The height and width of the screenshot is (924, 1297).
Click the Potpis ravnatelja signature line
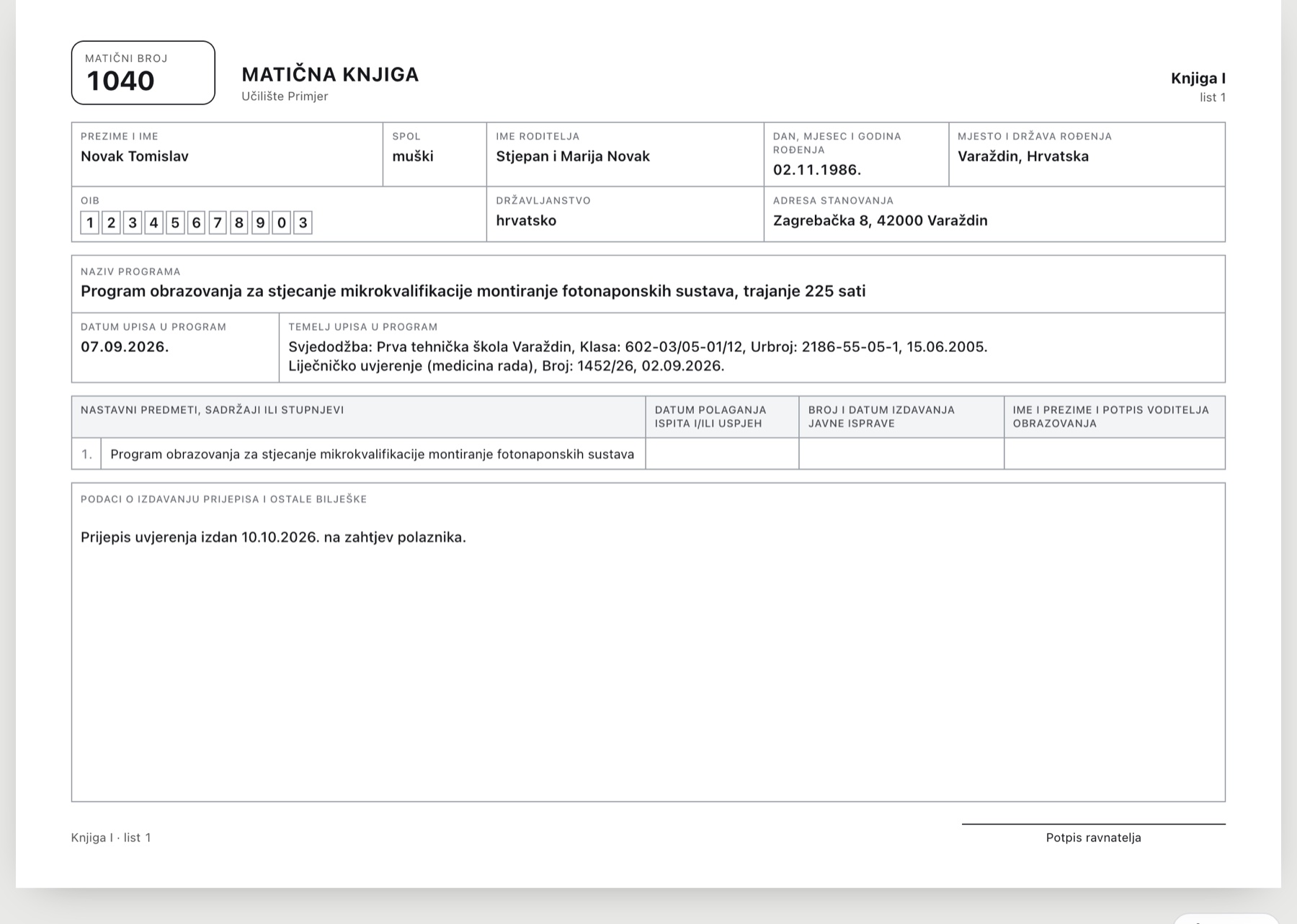(x=1093, y=824)
